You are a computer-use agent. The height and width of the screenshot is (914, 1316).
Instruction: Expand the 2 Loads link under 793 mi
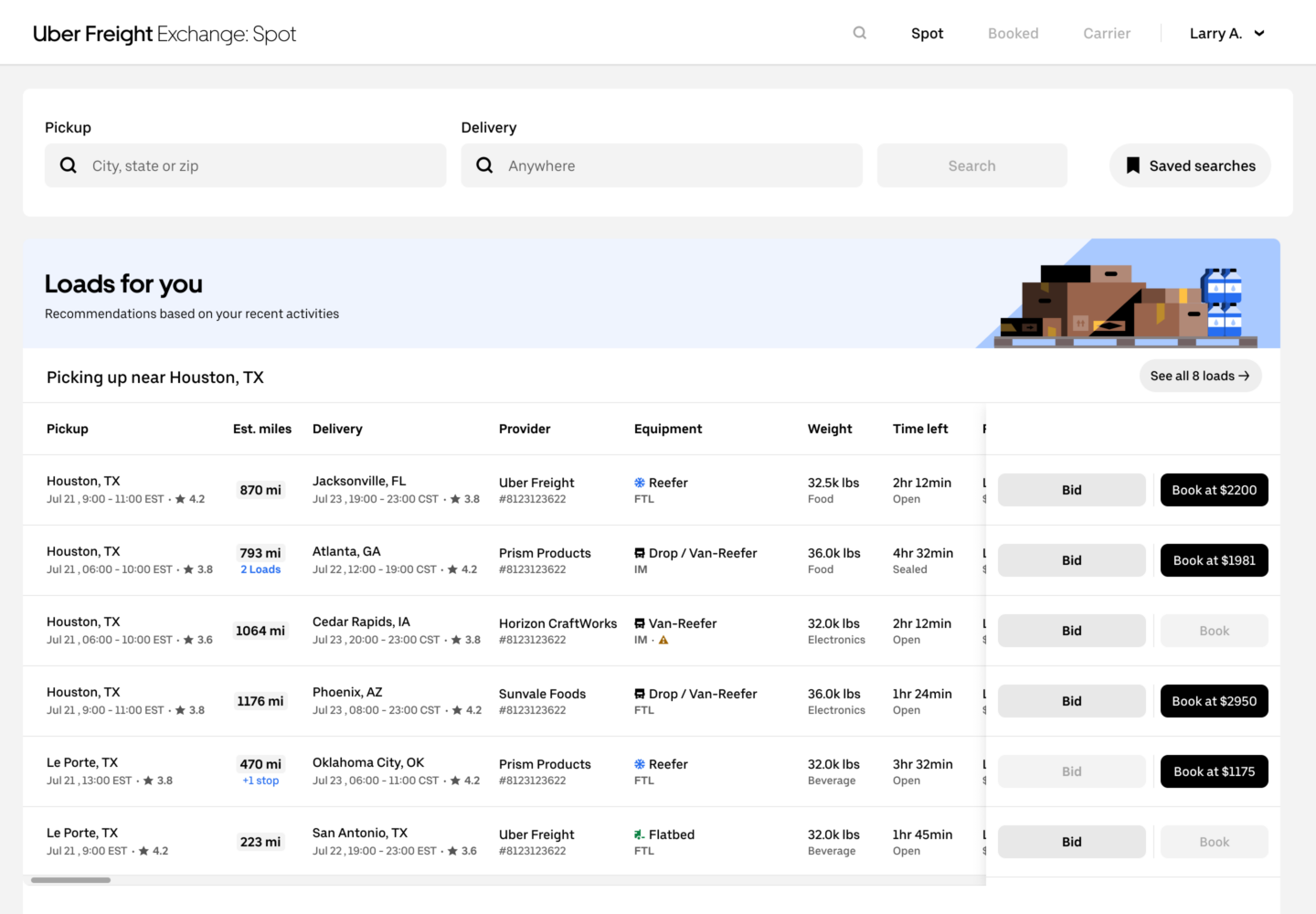point(260,569)
